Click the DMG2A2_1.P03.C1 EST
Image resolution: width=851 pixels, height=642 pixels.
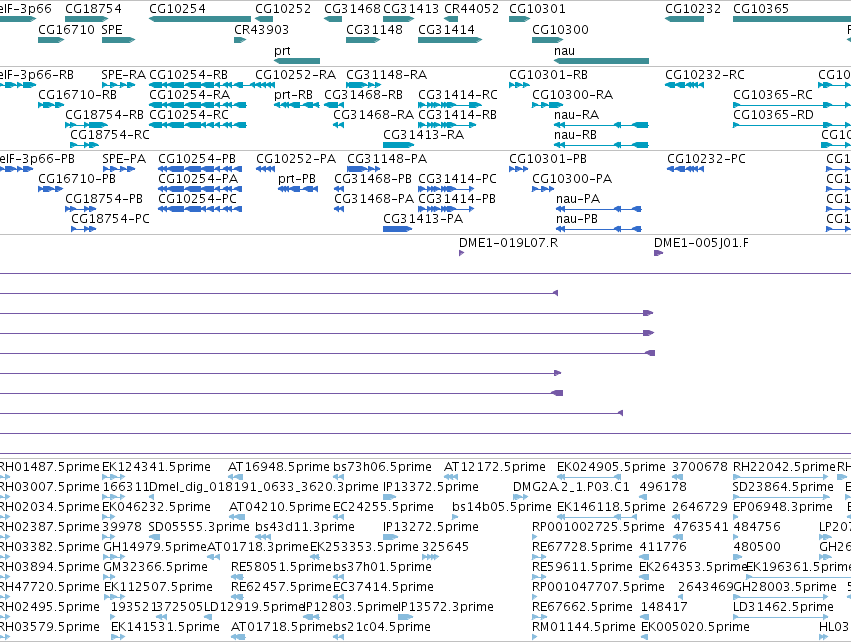click(520, 497)
